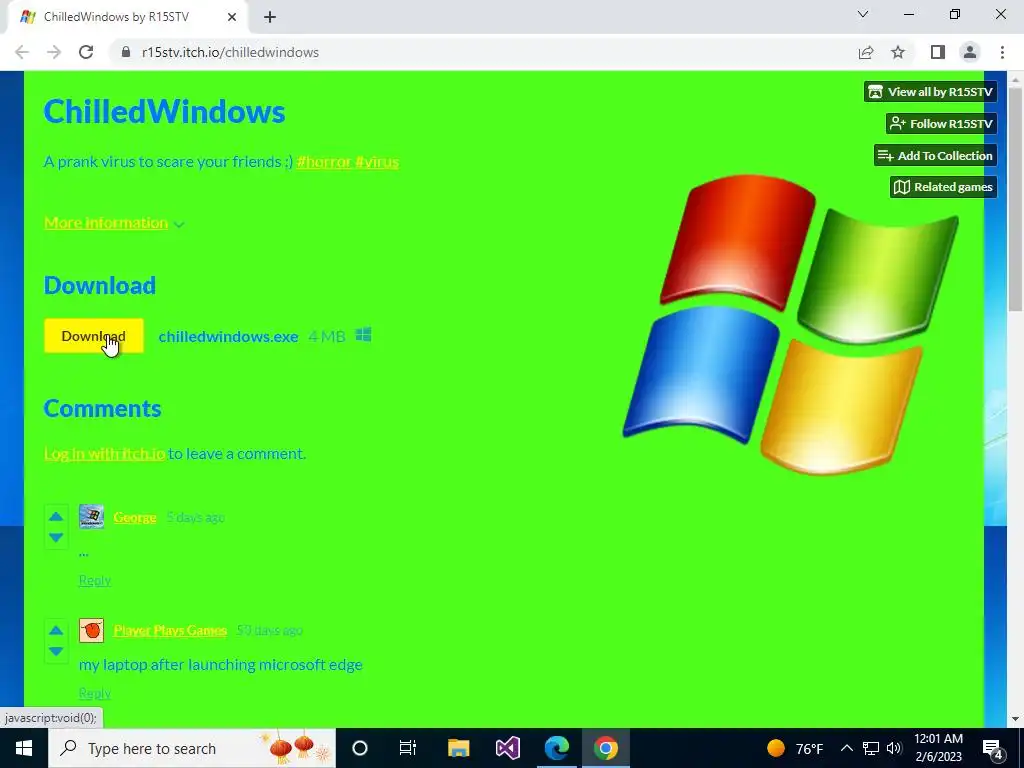Downvote Player Plays Games' comment

pyautogui.click(x=56, y=651)
